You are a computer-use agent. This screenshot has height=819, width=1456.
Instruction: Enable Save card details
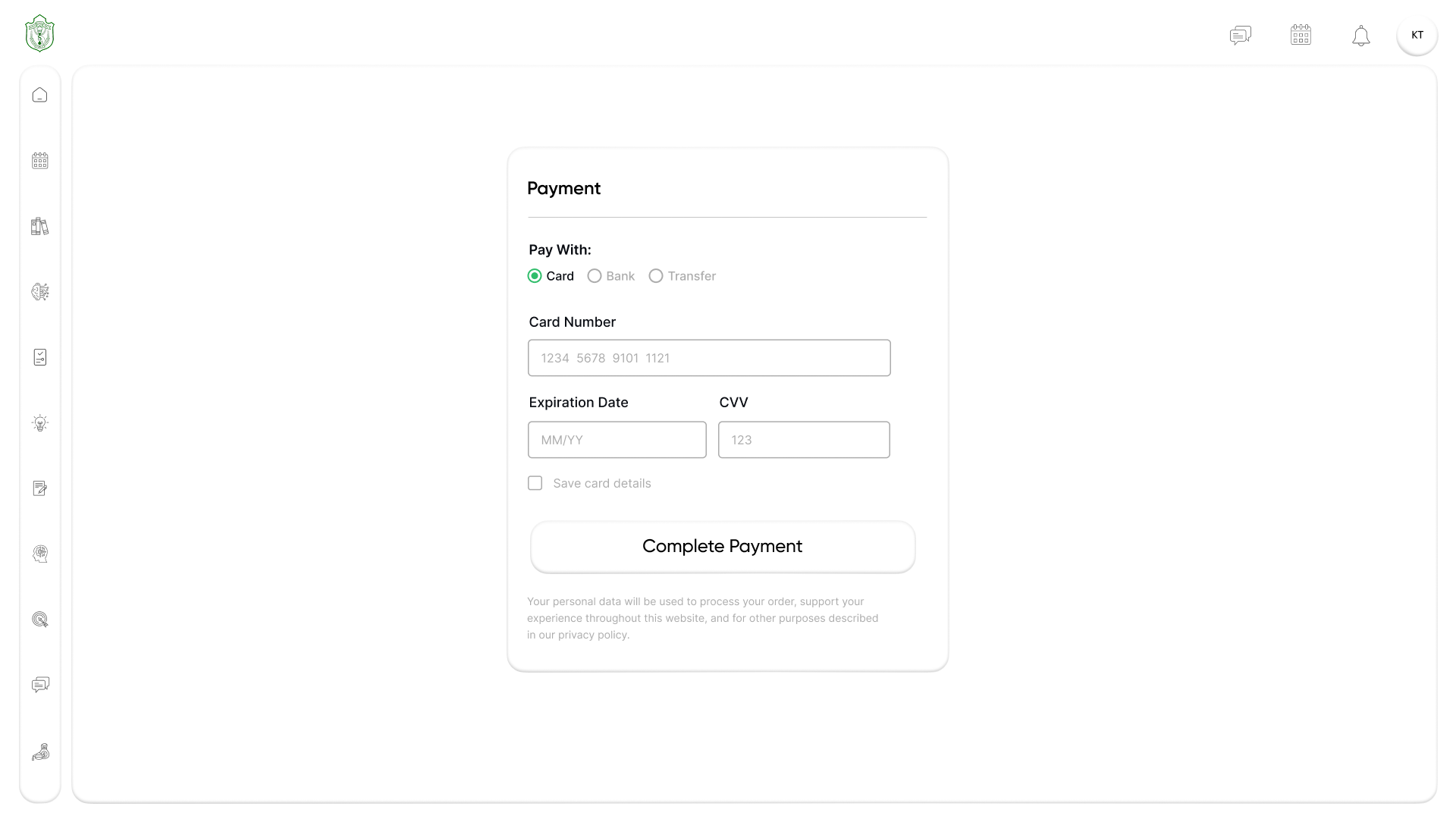pyautogui.click(x=535, y=483)
